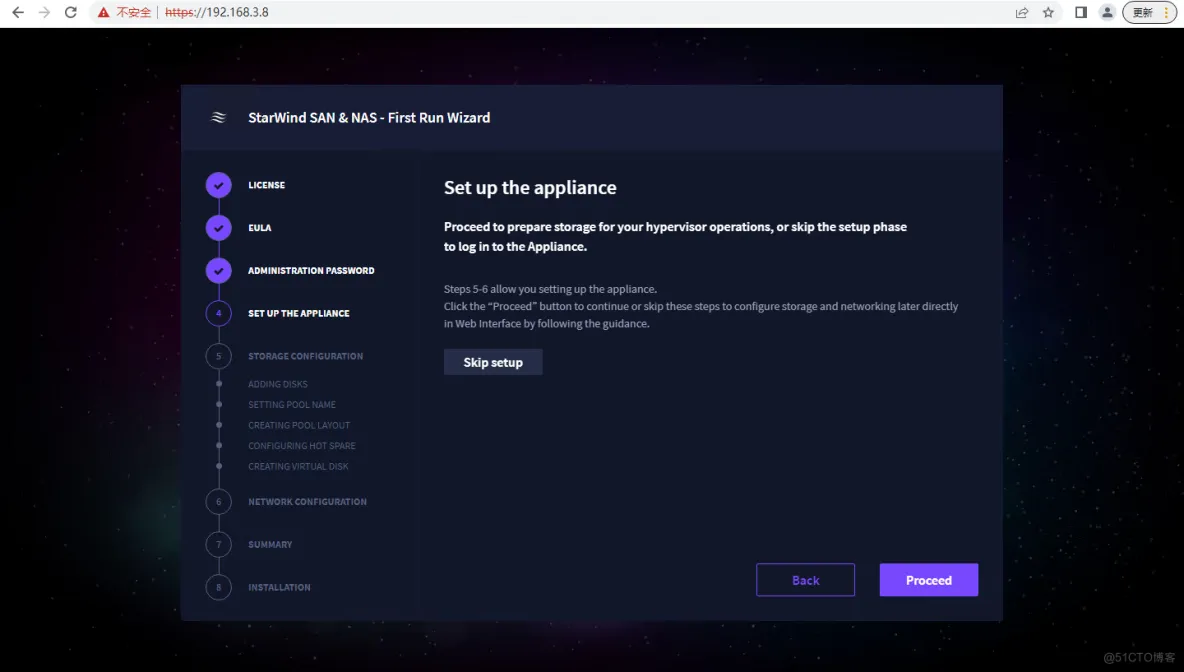Click the step 8 Installation circle
The image size is (1184, 672).
pyautogui.click(x=219, y=587)
